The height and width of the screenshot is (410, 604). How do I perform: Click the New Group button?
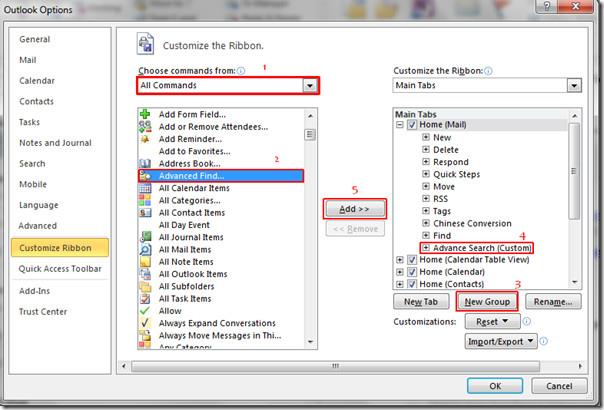487,302
